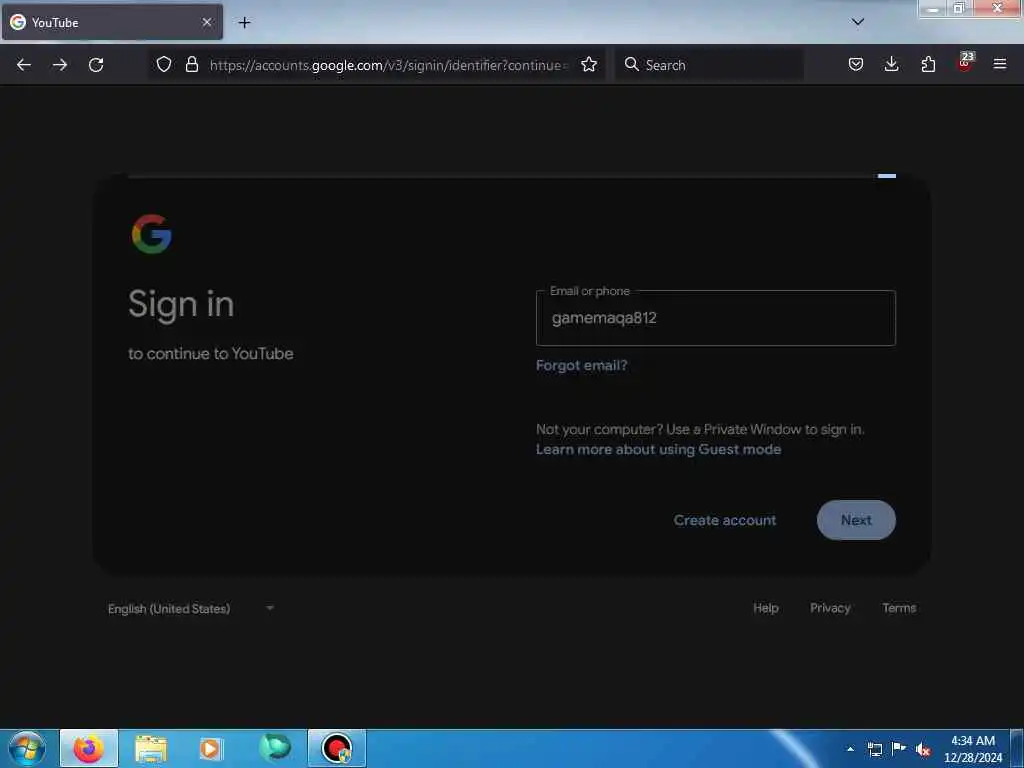This screenshot has width=1024, height=768.
Task: Go forward one page
Action: [x=60, y=65]
